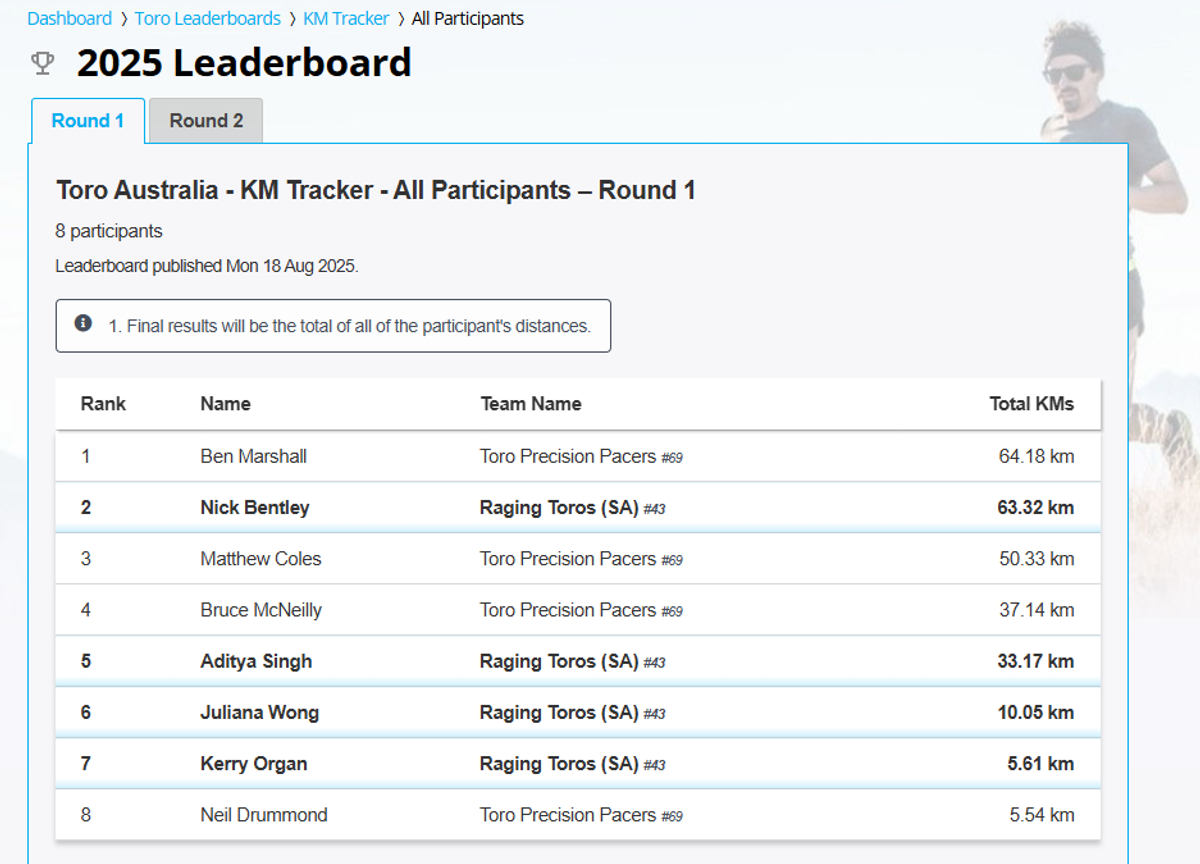Image resolution: width=1200 pixels, height=864 pixels.
Task: Click the Rank column header
Action: point(104,404)
